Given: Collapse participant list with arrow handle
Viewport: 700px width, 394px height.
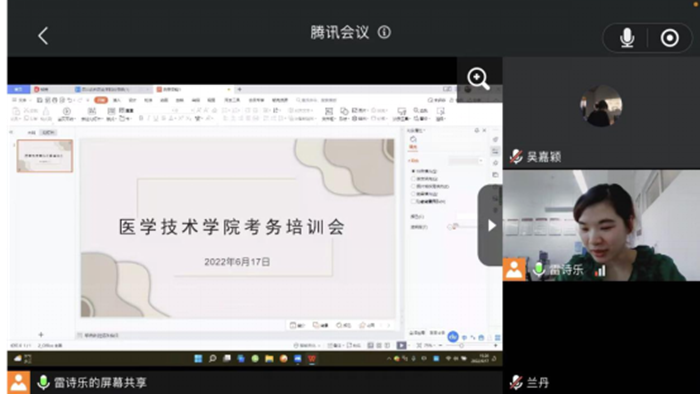Looking at the screenshot, I should pos(490,225).
